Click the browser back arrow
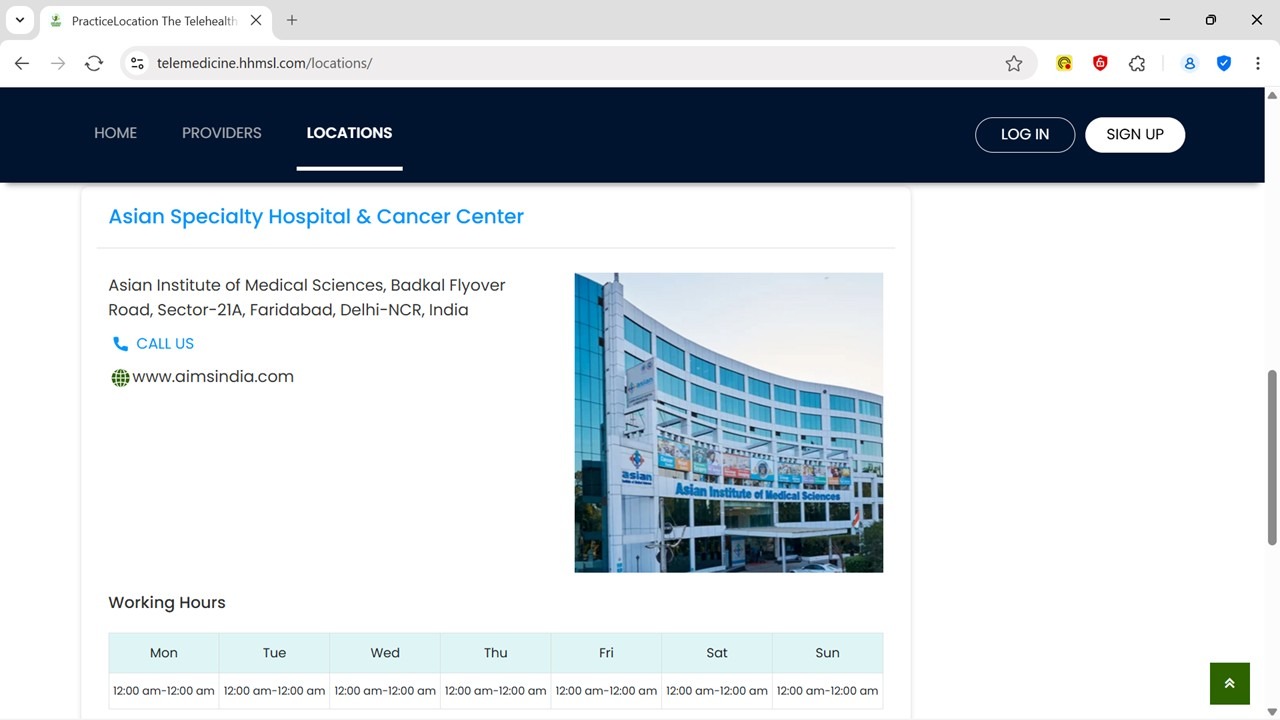 [x=22, y=63]
